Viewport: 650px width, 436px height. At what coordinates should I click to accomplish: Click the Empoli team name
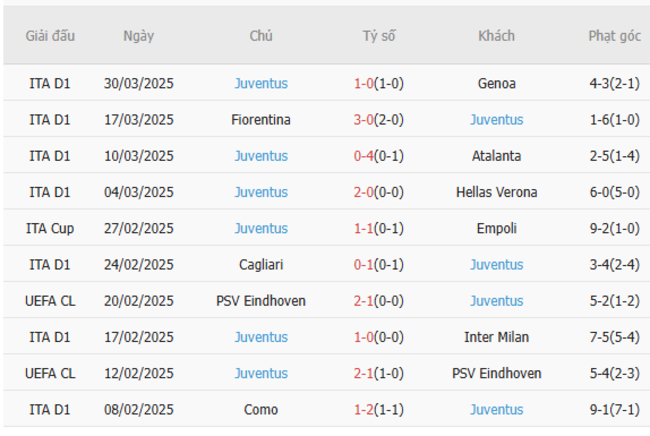click(496, 228)
